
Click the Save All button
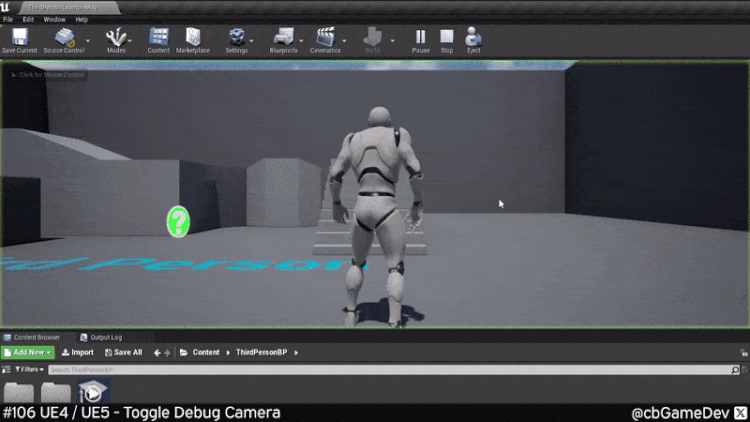click(123, 353)
